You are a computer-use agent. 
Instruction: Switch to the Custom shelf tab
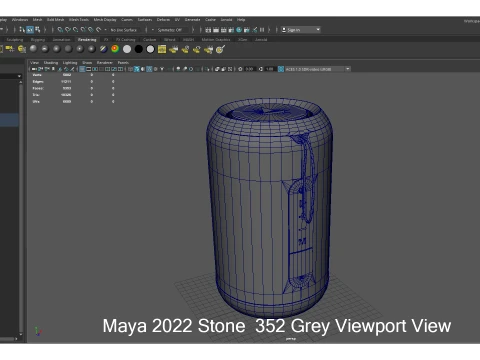tap(150, 40)
